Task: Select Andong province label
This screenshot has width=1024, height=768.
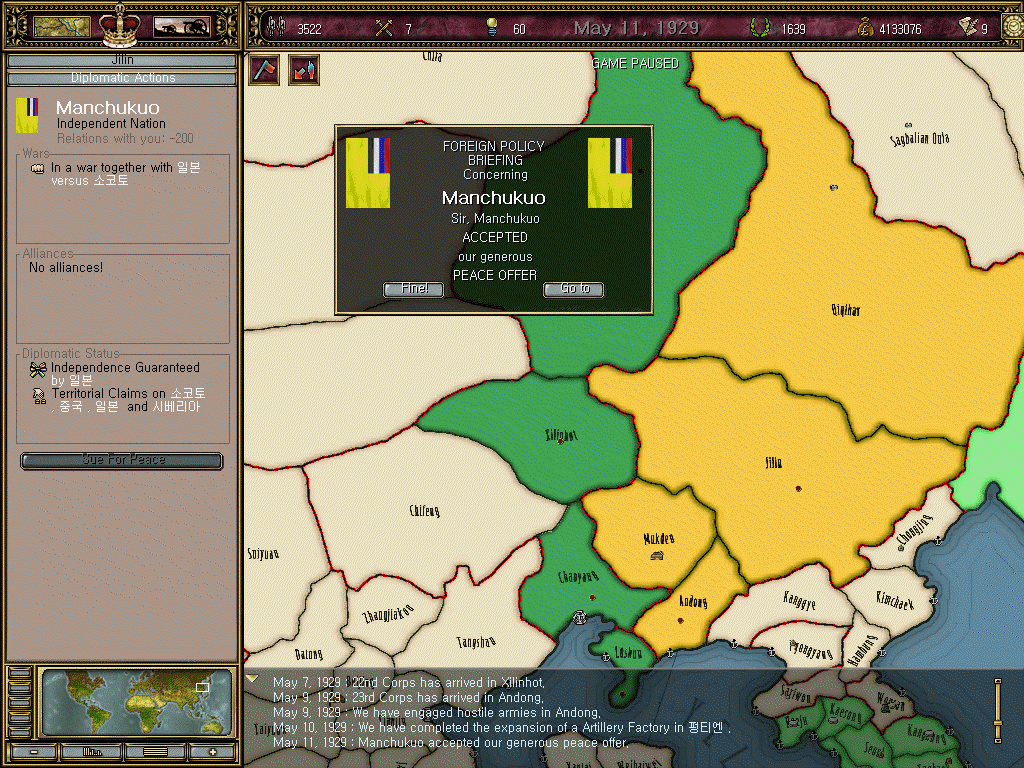Action: (693, 601)
